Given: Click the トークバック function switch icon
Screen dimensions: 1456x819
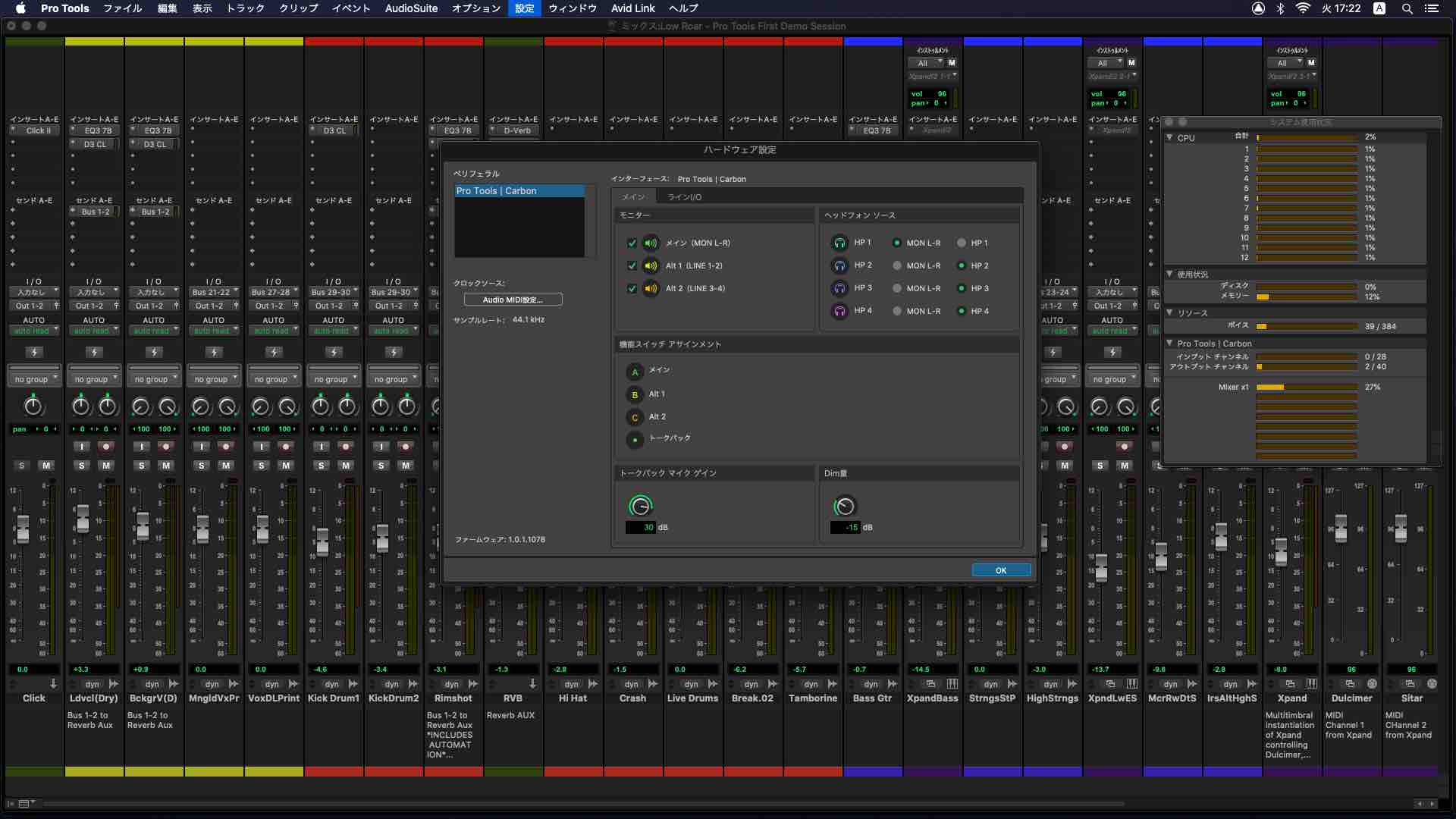Looking at the screenshot, I should pyautogui.click(x=635, y=440).
